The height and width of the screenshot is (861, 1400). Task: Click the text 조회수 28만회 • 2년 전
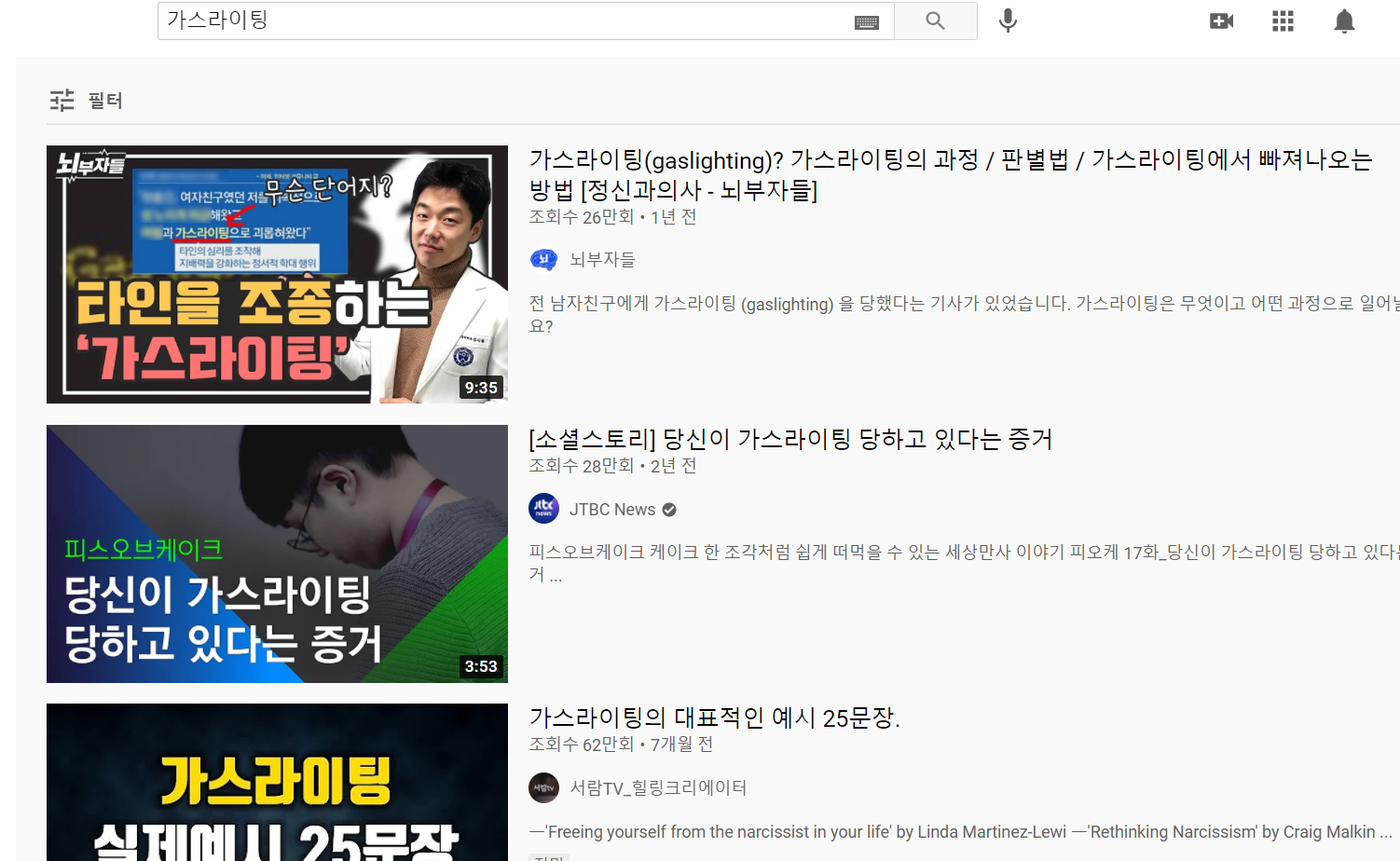(x=612, y=466)
